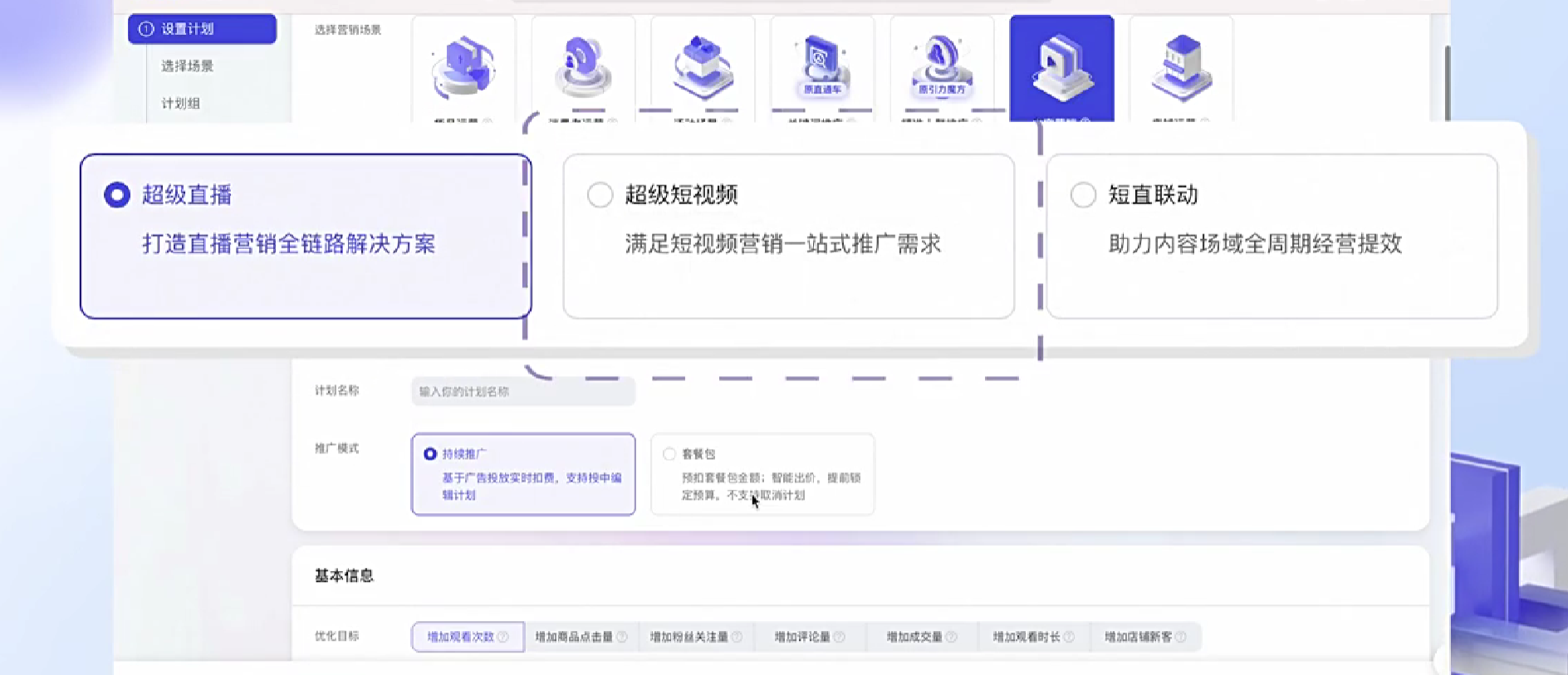This screenshot has height=675, width=1568.
Task: Click the text 满足短视频营销一站式推广需求
Action: (782, 244)
